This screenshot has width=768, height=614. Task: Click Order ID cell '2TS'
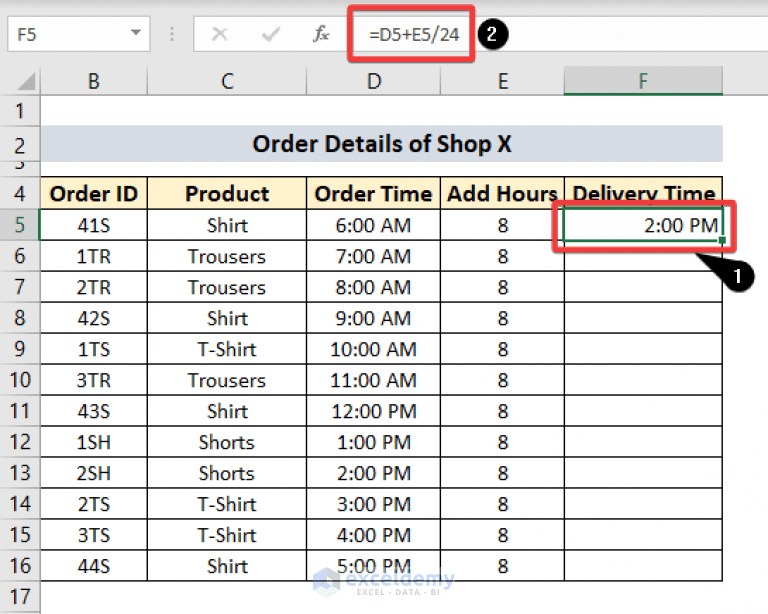point(94,504)
